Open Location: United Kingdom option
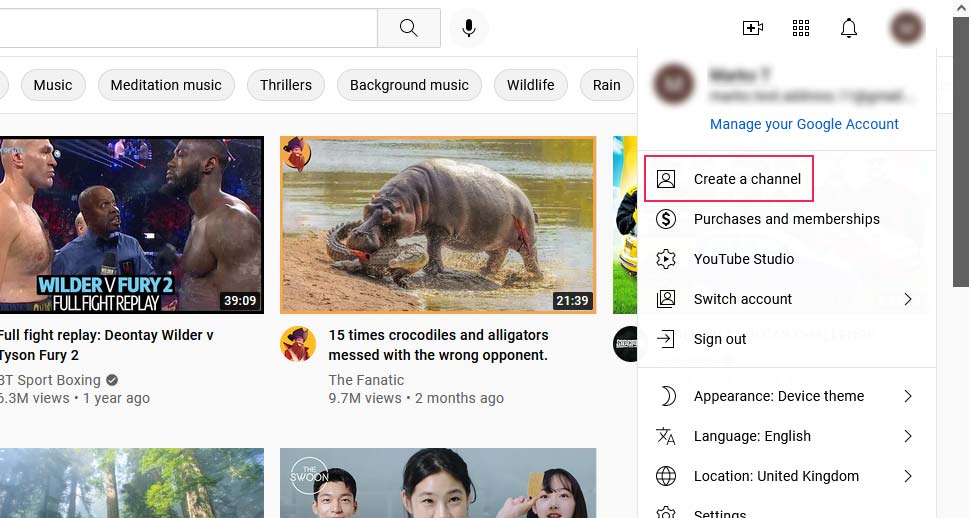 pos(787,476)
